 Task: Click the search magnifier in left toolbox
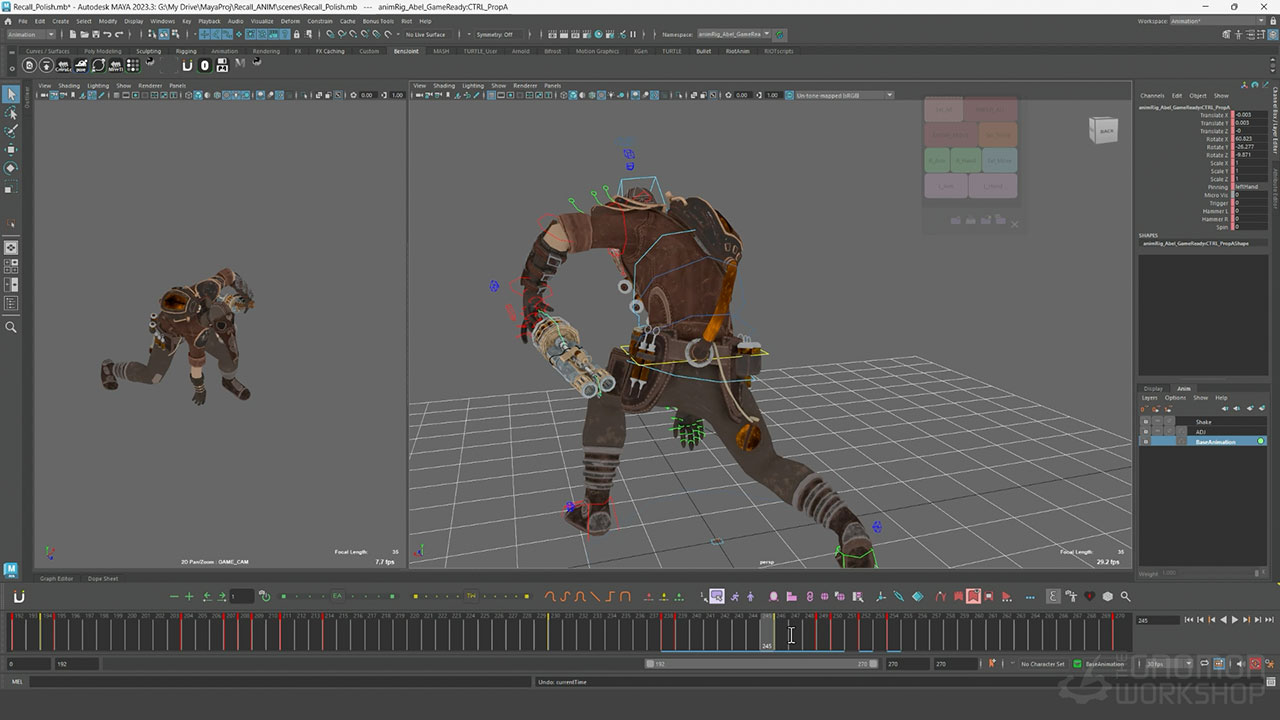[11, 327]
